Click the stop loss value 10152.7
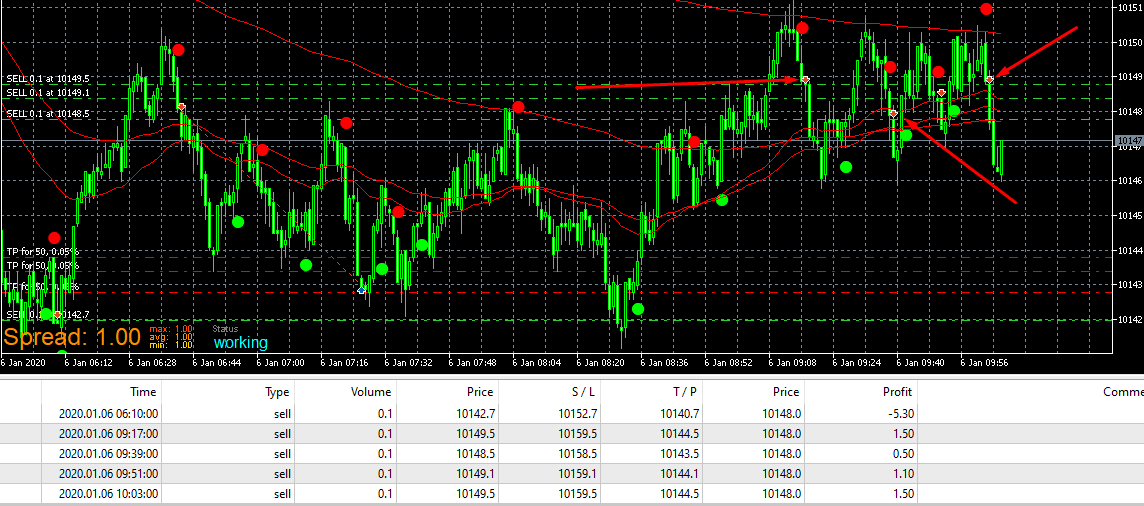Image resolution: width=1144 pixels, height=506 pixels. [576, 414]
